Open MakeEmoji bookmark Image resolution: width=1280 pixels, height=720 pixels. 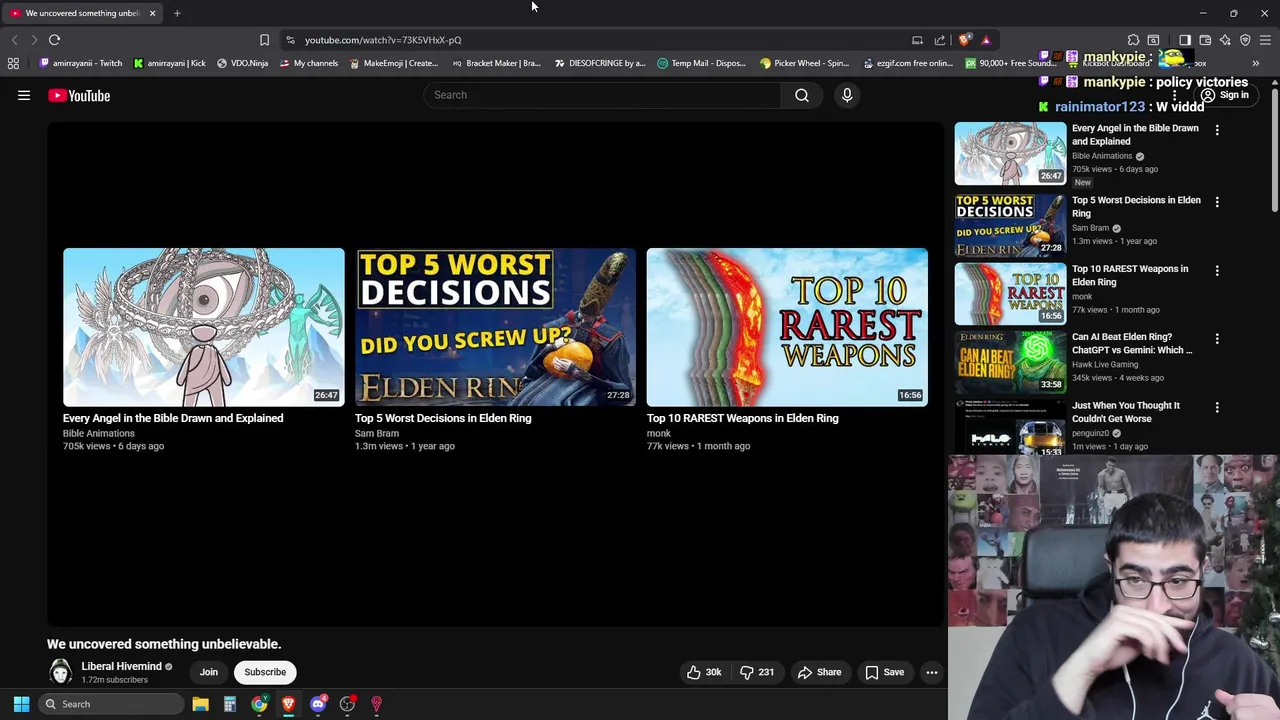(394, 63)
